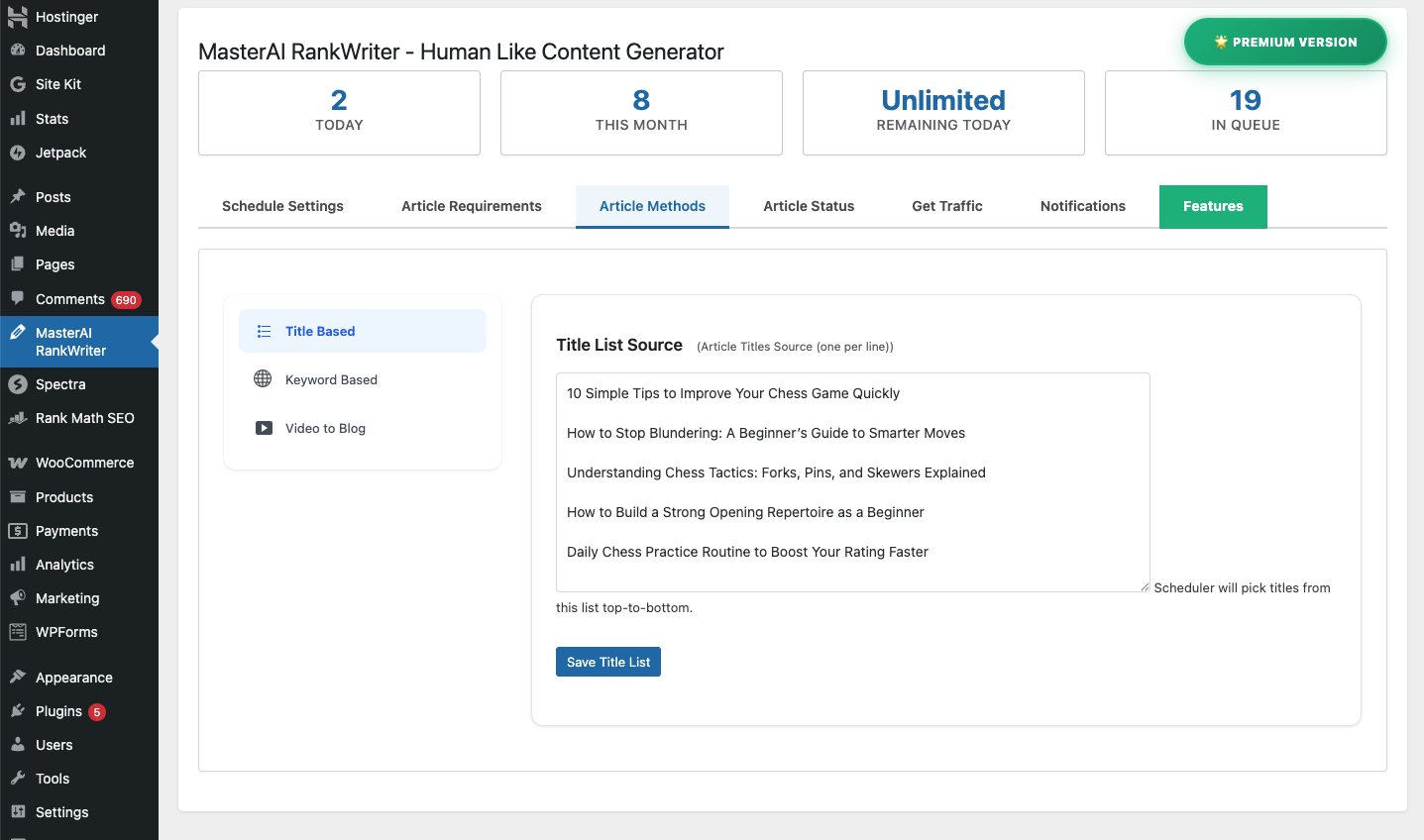Screen dimensions: 1424x840
Task: Click the Premium Version button
Action: (1285, 42)
